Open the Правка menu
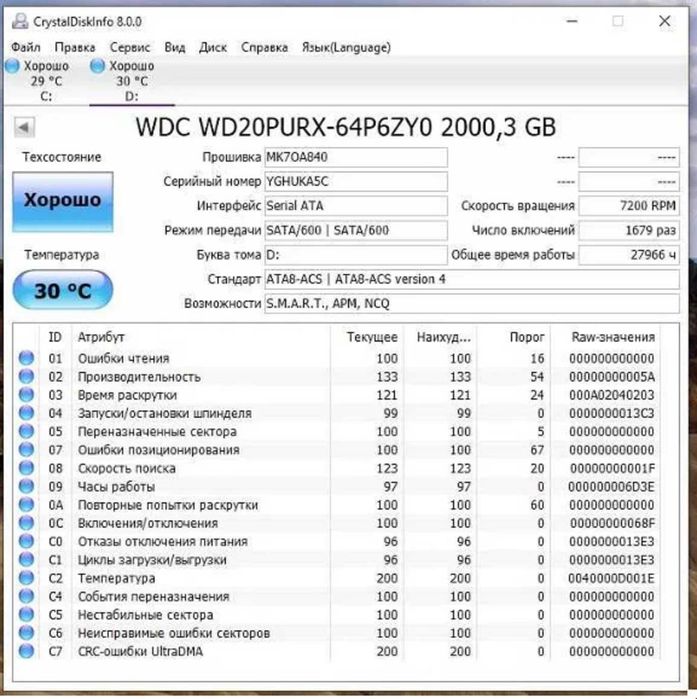Viewport: 697px width, 699px height. pos(75,47)
